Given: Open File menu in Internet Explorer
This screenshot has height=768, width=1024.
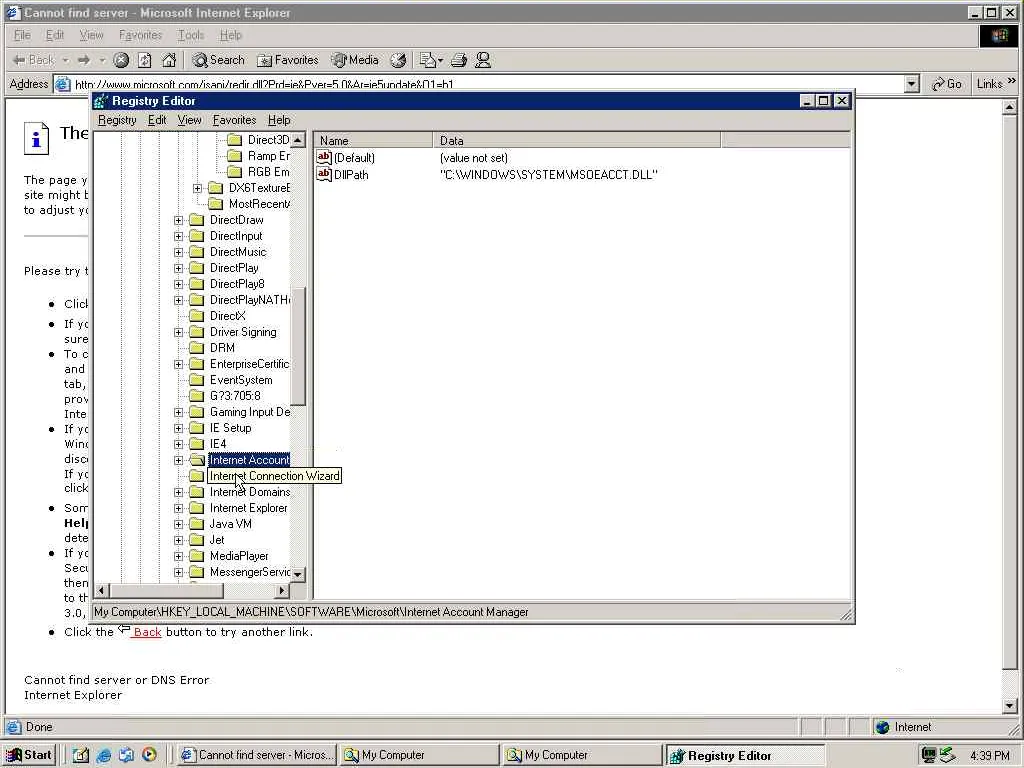Looking at the screenshot, I should [x=22, y=35].
